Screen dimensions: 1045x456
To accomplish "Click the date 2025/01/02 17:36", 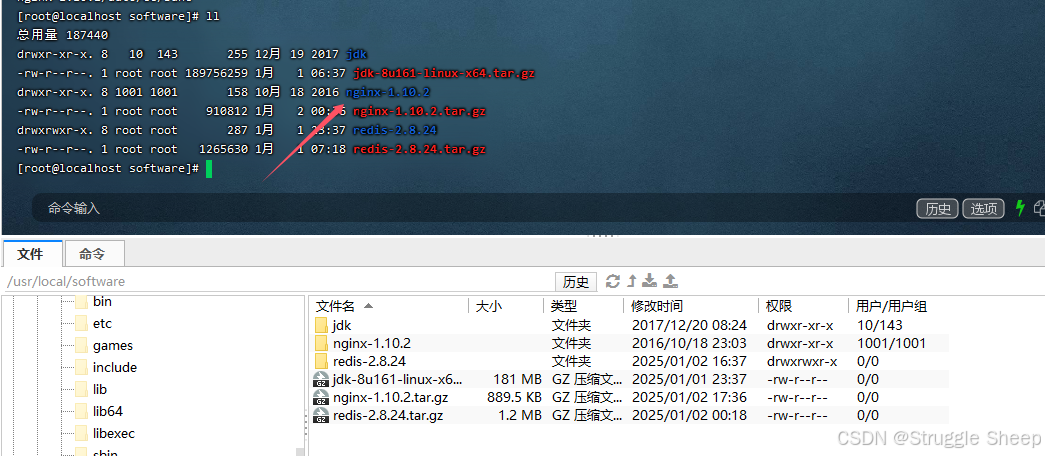I will [x=689, y=397].
